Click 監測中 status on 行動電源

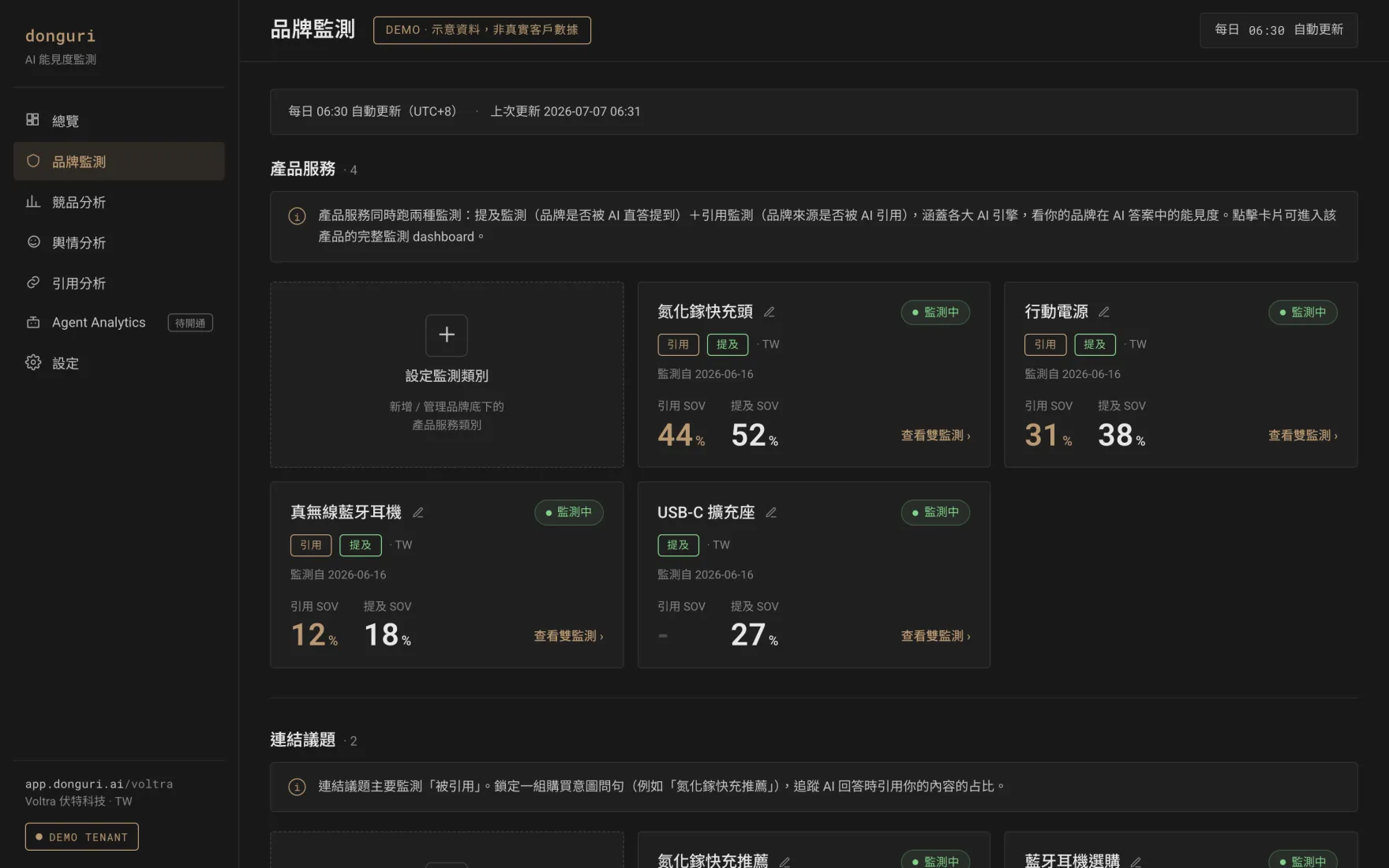[1302, 312]
